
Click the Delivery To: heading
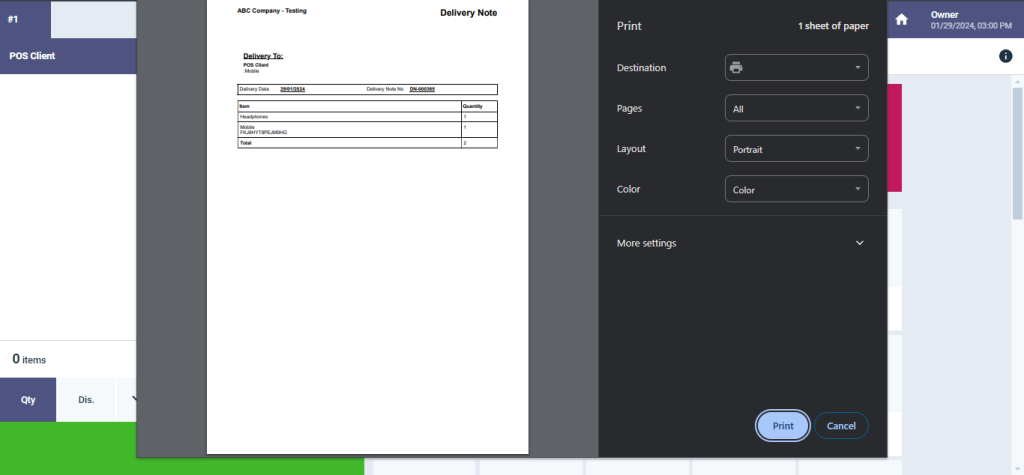click(x=263, y=57)
